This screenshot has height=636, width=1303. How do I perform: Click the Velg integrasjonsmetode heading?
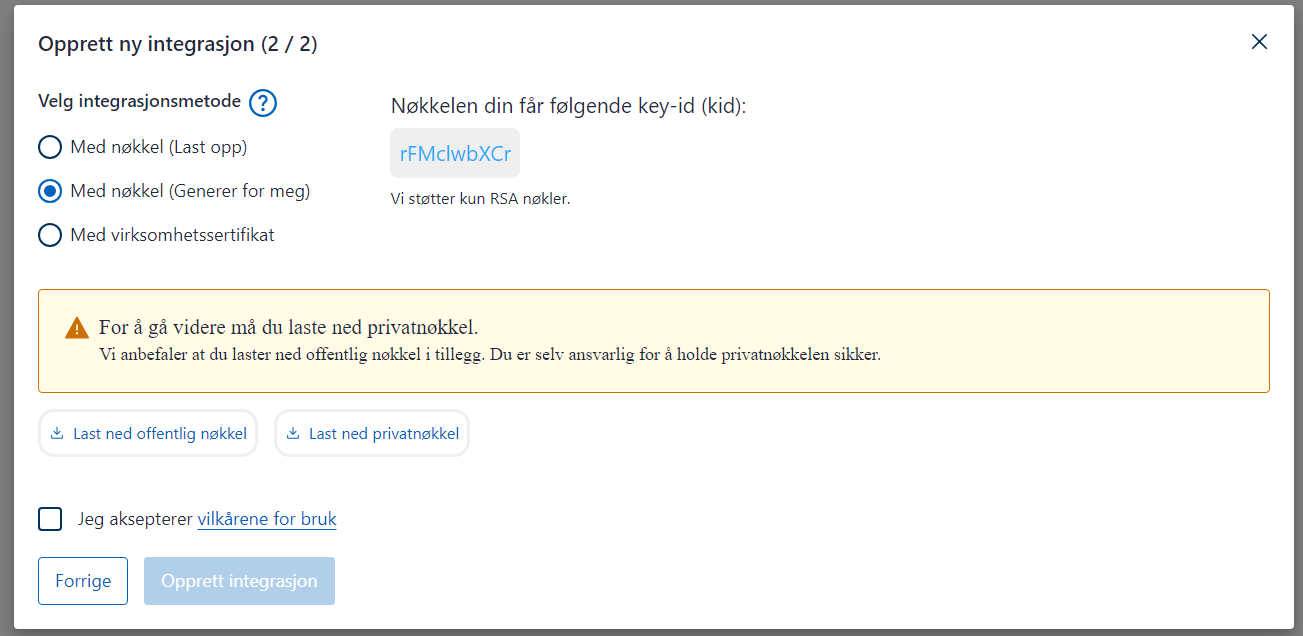[x=139, y=101]
